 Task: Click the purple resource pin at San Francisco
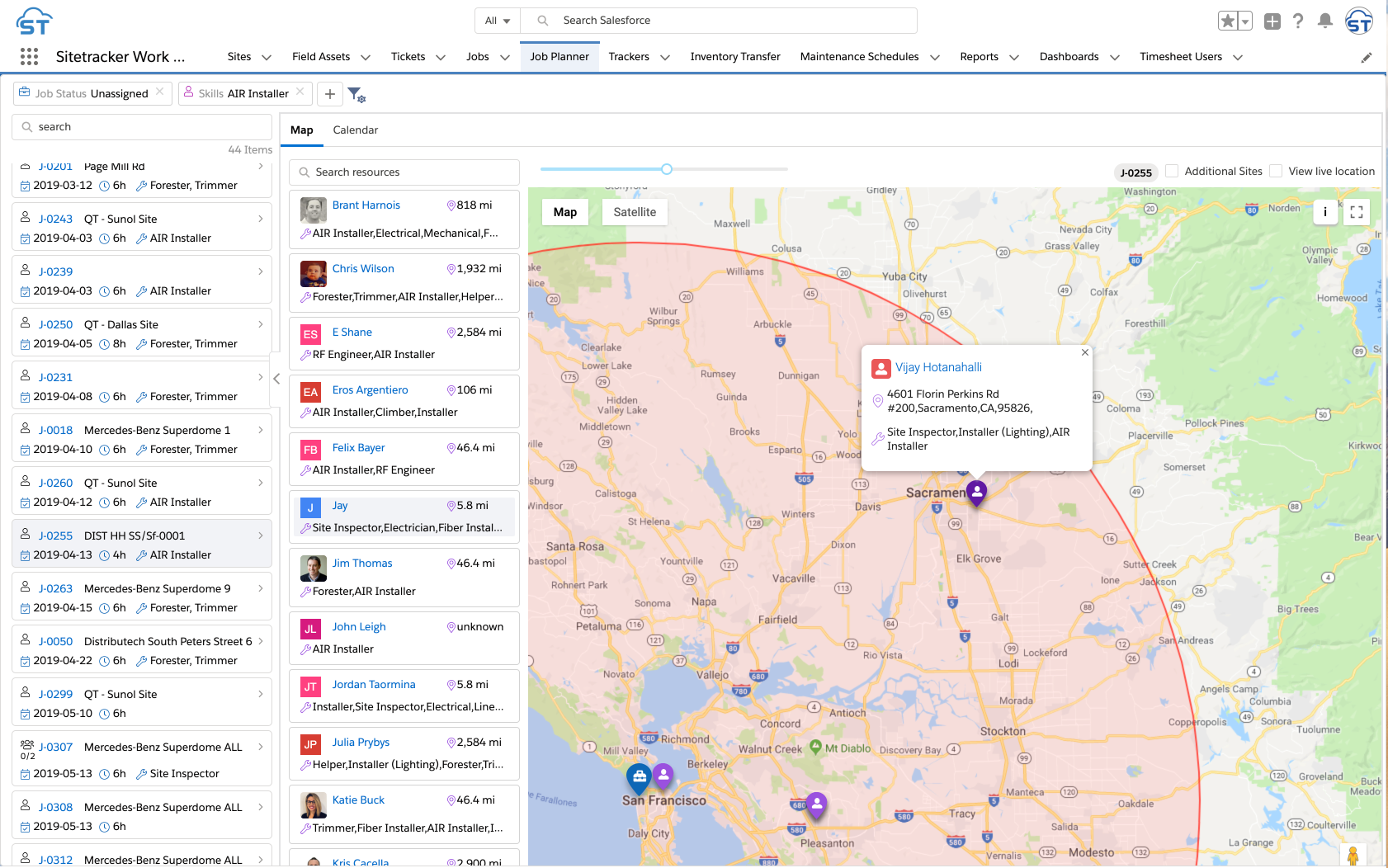pos(663,775)
